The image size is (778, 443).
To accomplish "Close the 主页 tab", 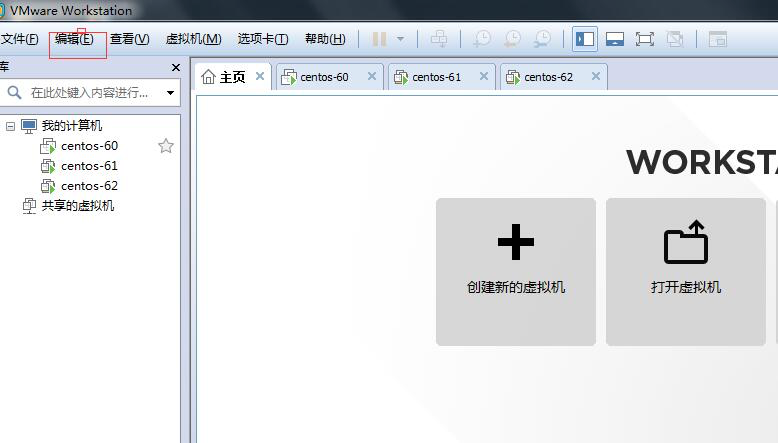I will point(260,76).
